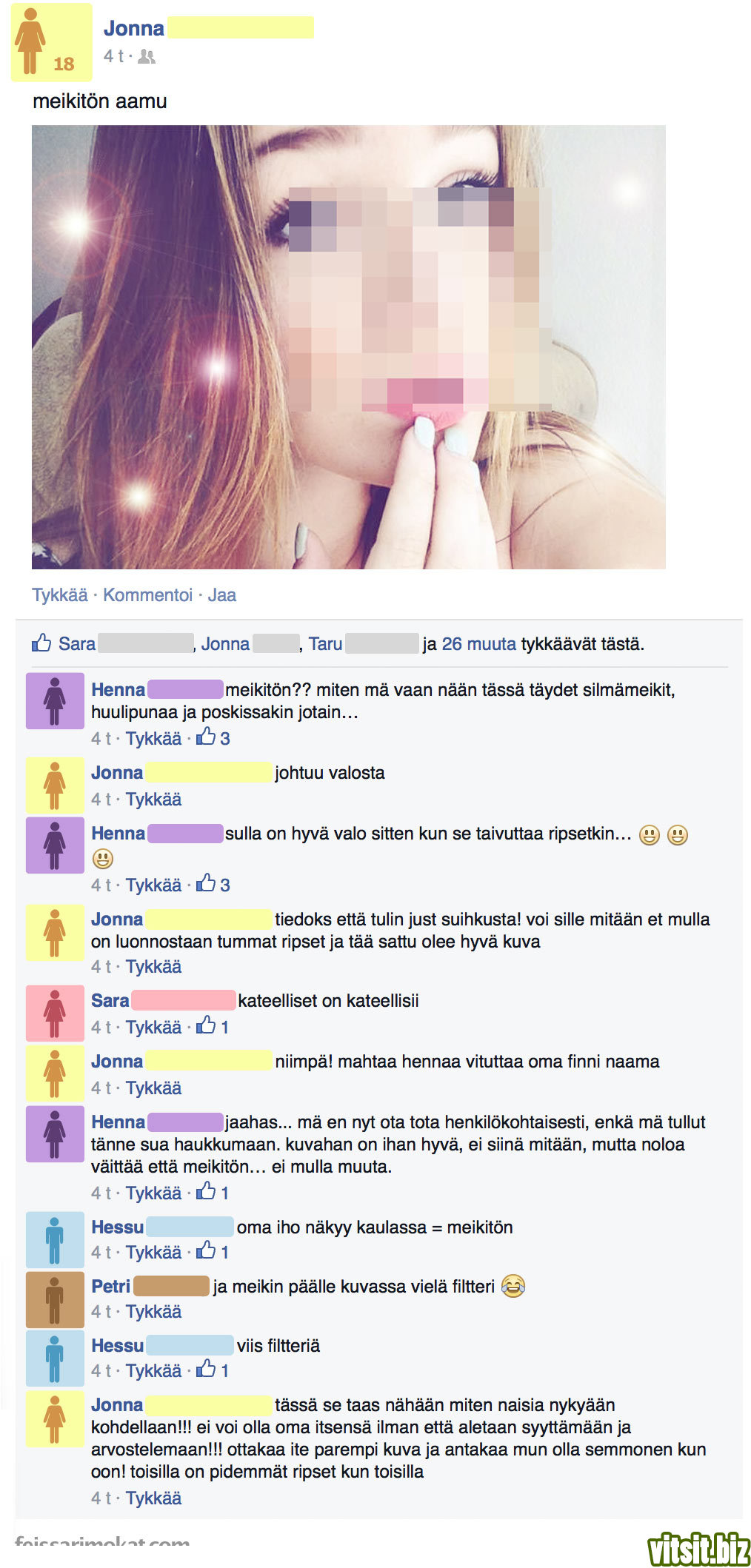751x1568 pixels.
Task: Click Taru's name in the likes summary
Action: coord(325,643)
